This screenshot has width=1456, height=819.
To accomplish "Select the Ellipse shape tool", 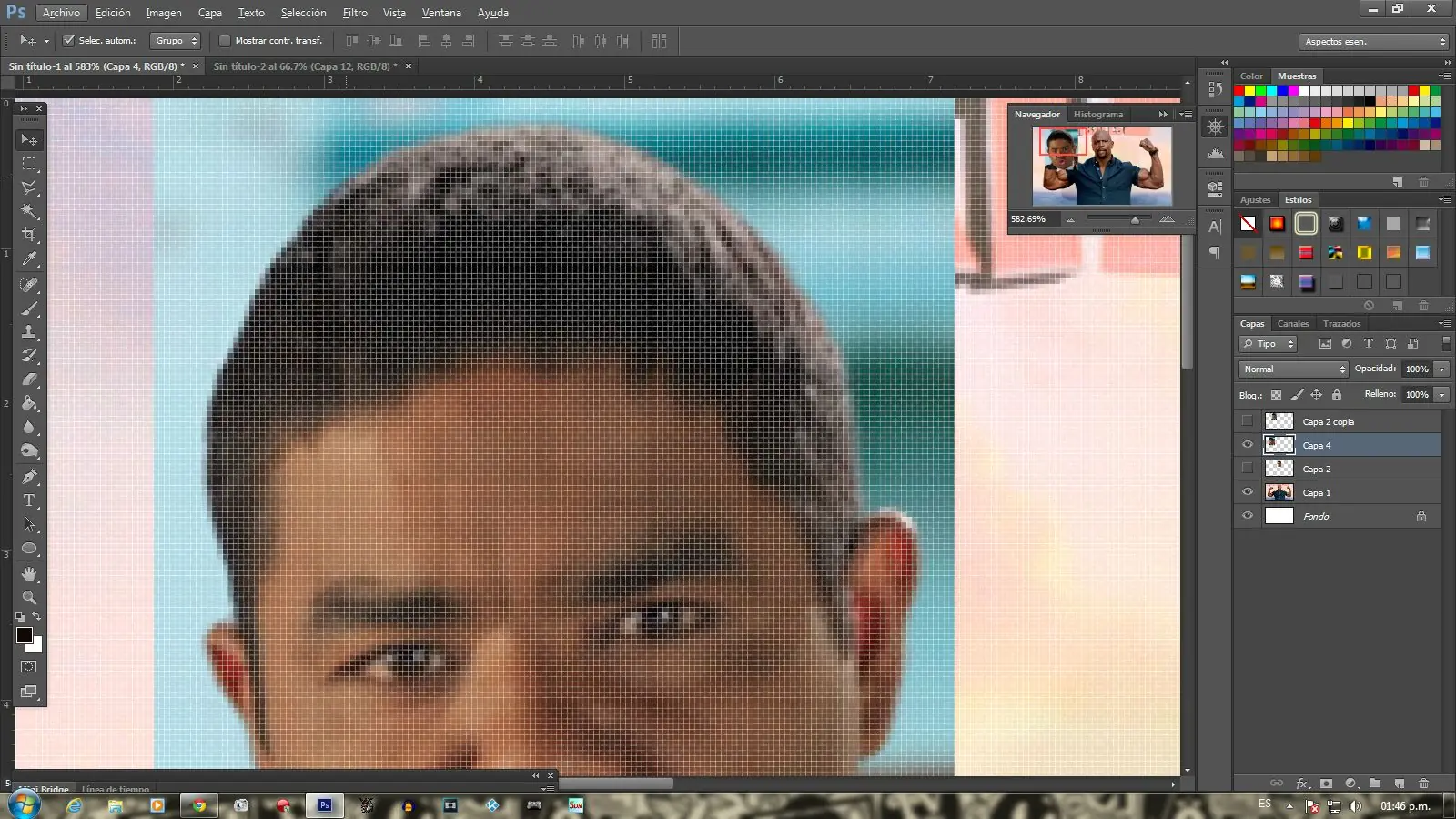I will (x=29, y=549).
